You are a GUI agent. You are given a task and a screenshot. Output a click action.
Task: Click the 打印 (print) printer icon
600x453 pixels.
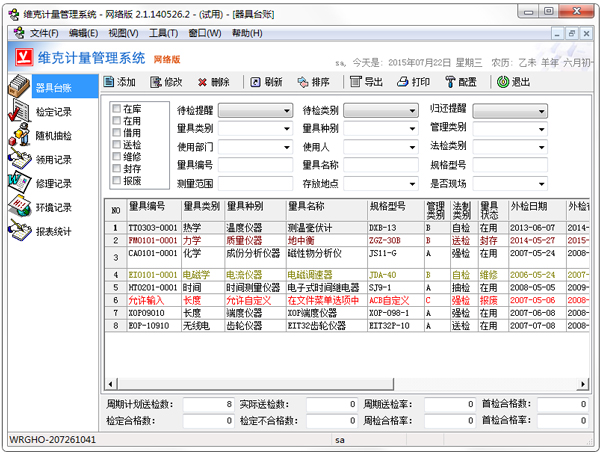tap(403, 81)
